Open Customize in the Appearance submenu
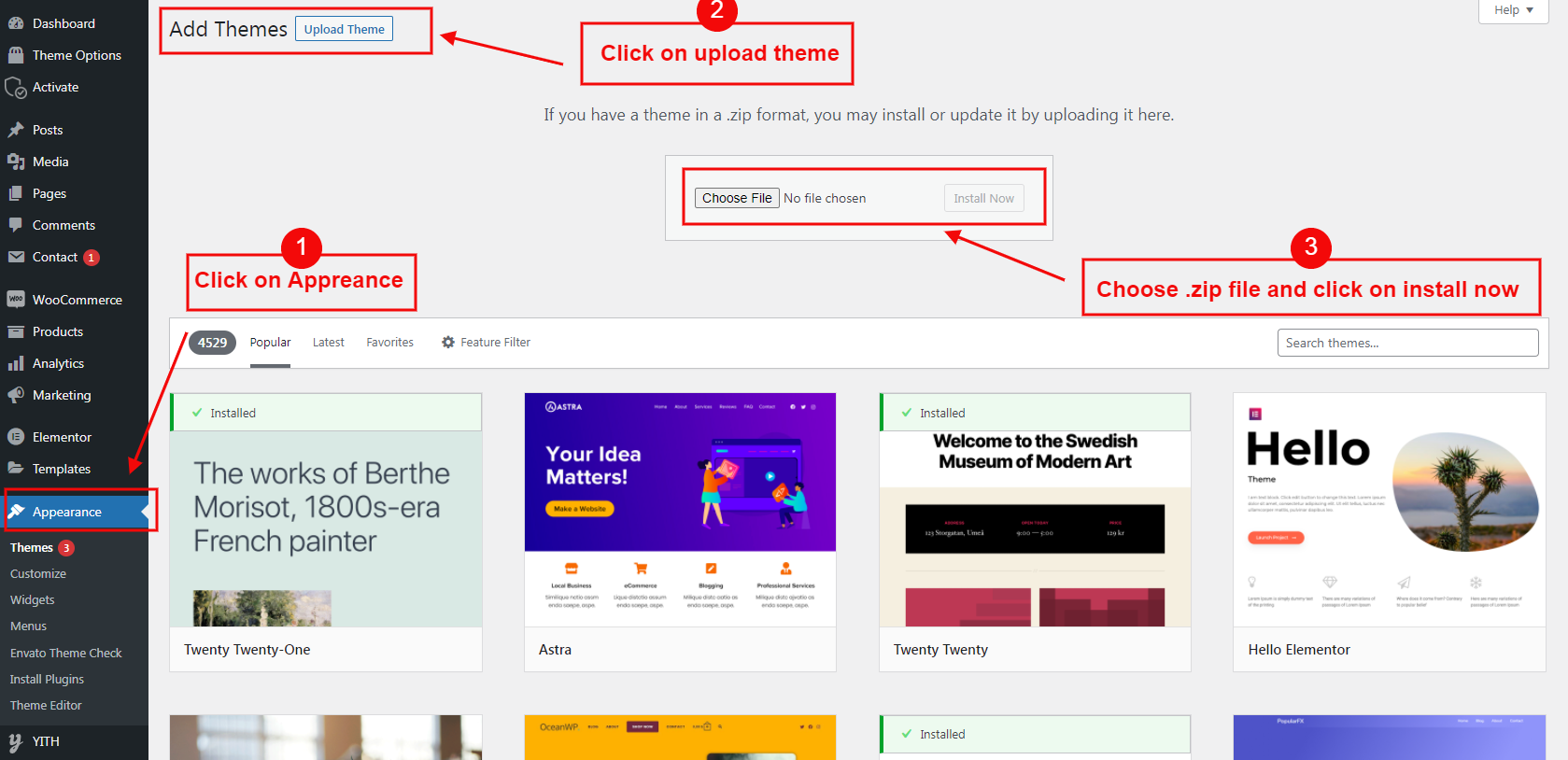 [38, 574]
